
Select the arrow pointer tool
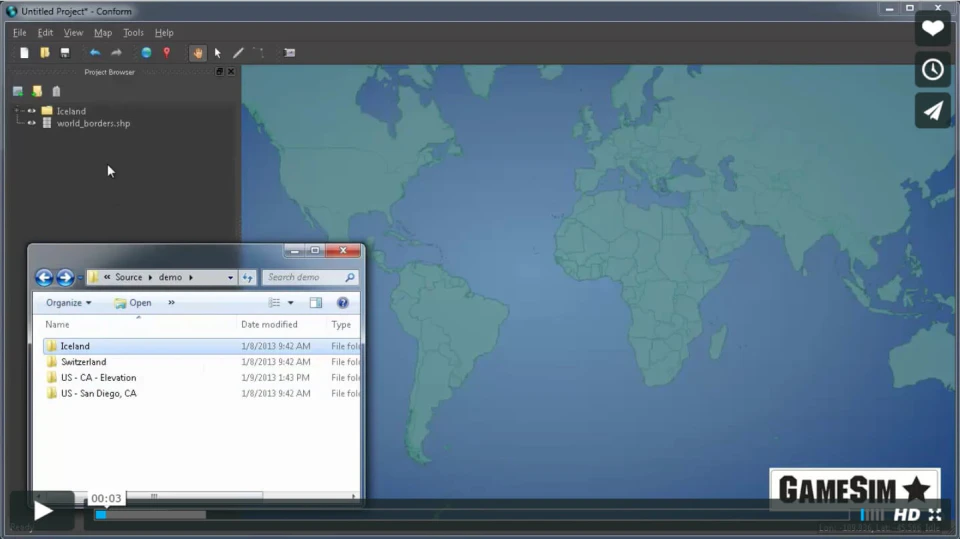point(218,53)
